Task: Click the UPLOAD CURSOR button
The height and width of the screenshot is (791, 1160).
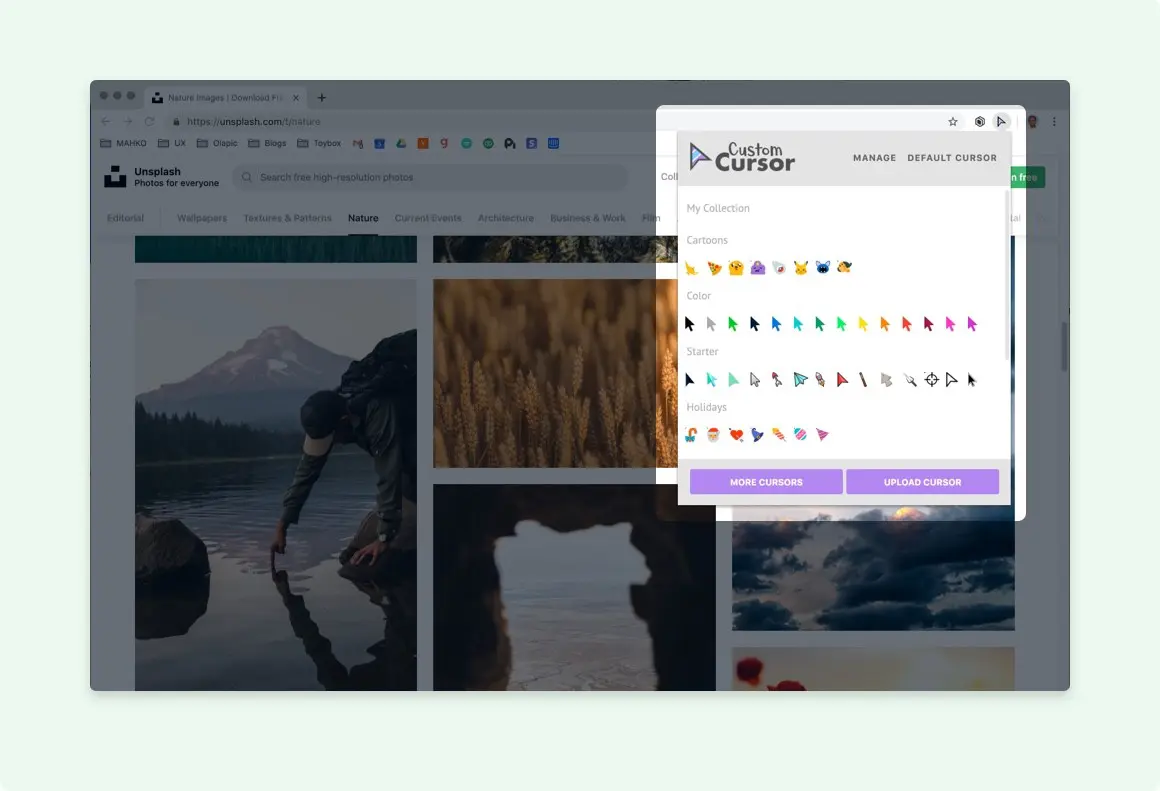Action: (x=922, y=481)
